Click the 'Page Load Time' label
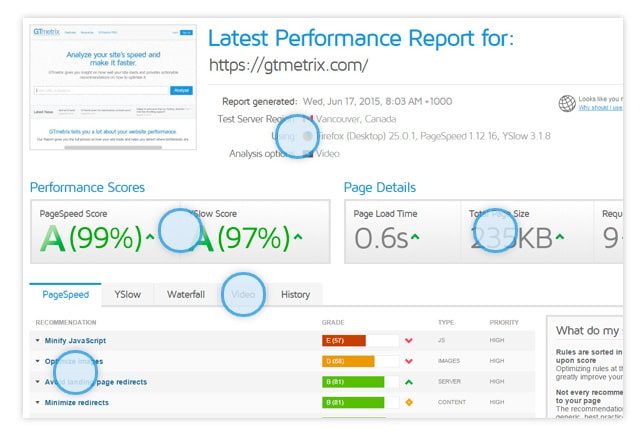Screen dimensions: 643x438 click(x=385, y=214)
